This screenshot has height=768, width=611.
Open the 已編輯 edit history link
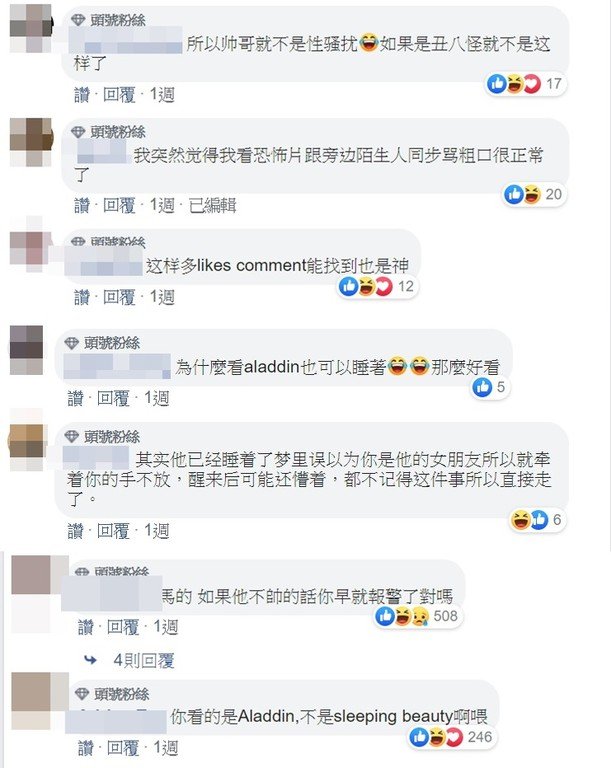coord(213,205)
